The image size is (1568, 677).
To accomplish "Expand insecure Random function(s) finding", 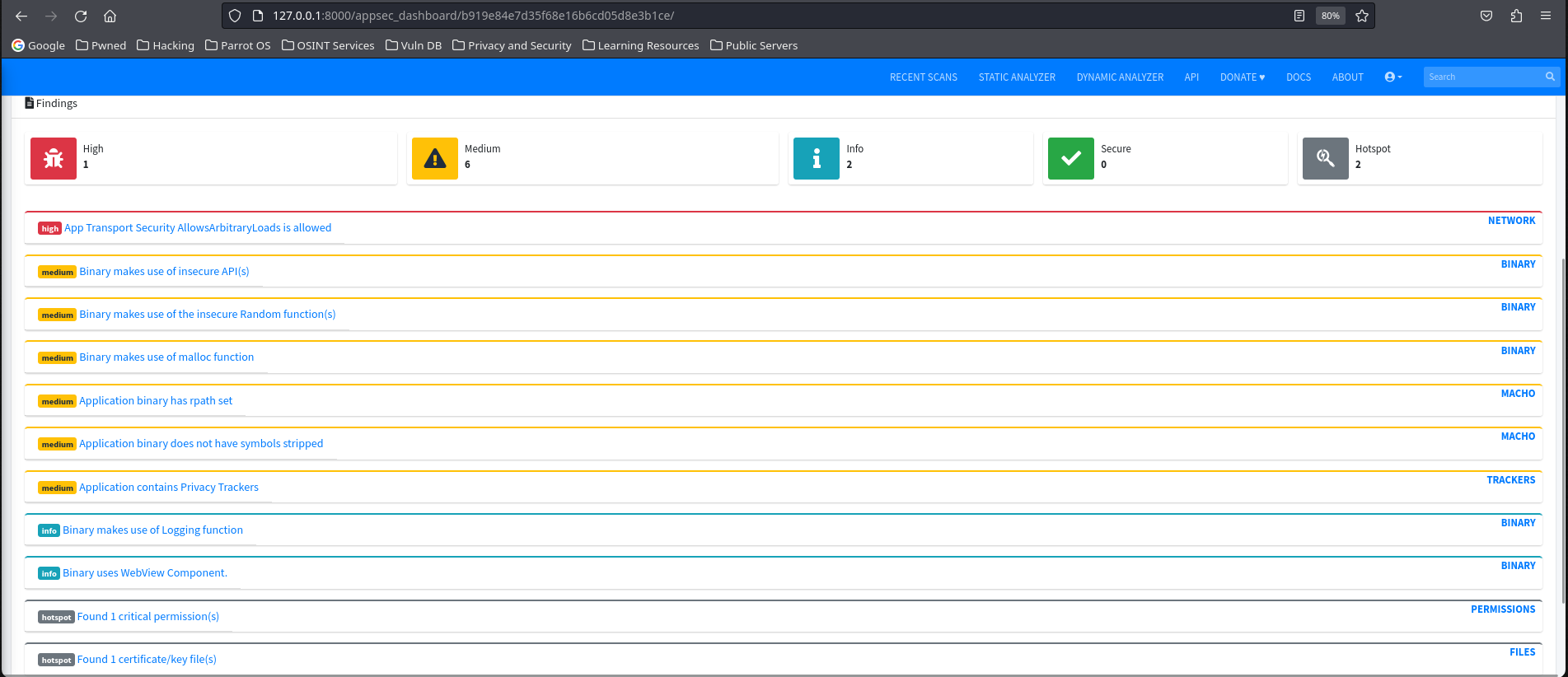I will [x=208, y=314].
